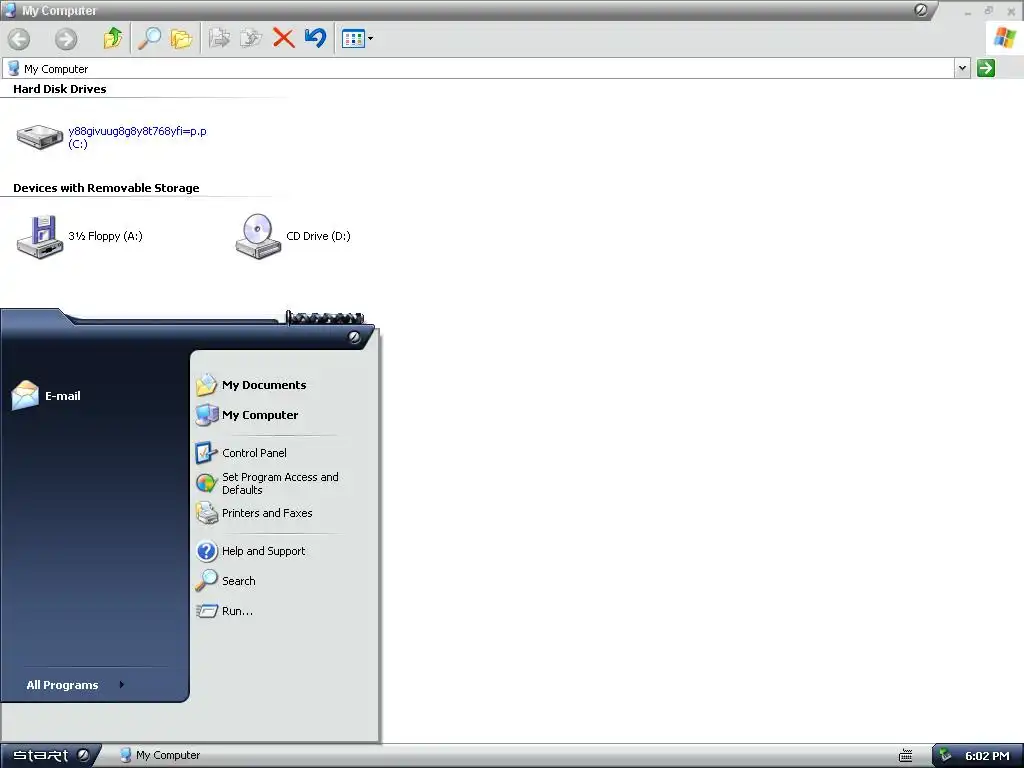Go back with the Back arrow button
The width and height of the screenshot is (1024, 768).
click(19, 39)
